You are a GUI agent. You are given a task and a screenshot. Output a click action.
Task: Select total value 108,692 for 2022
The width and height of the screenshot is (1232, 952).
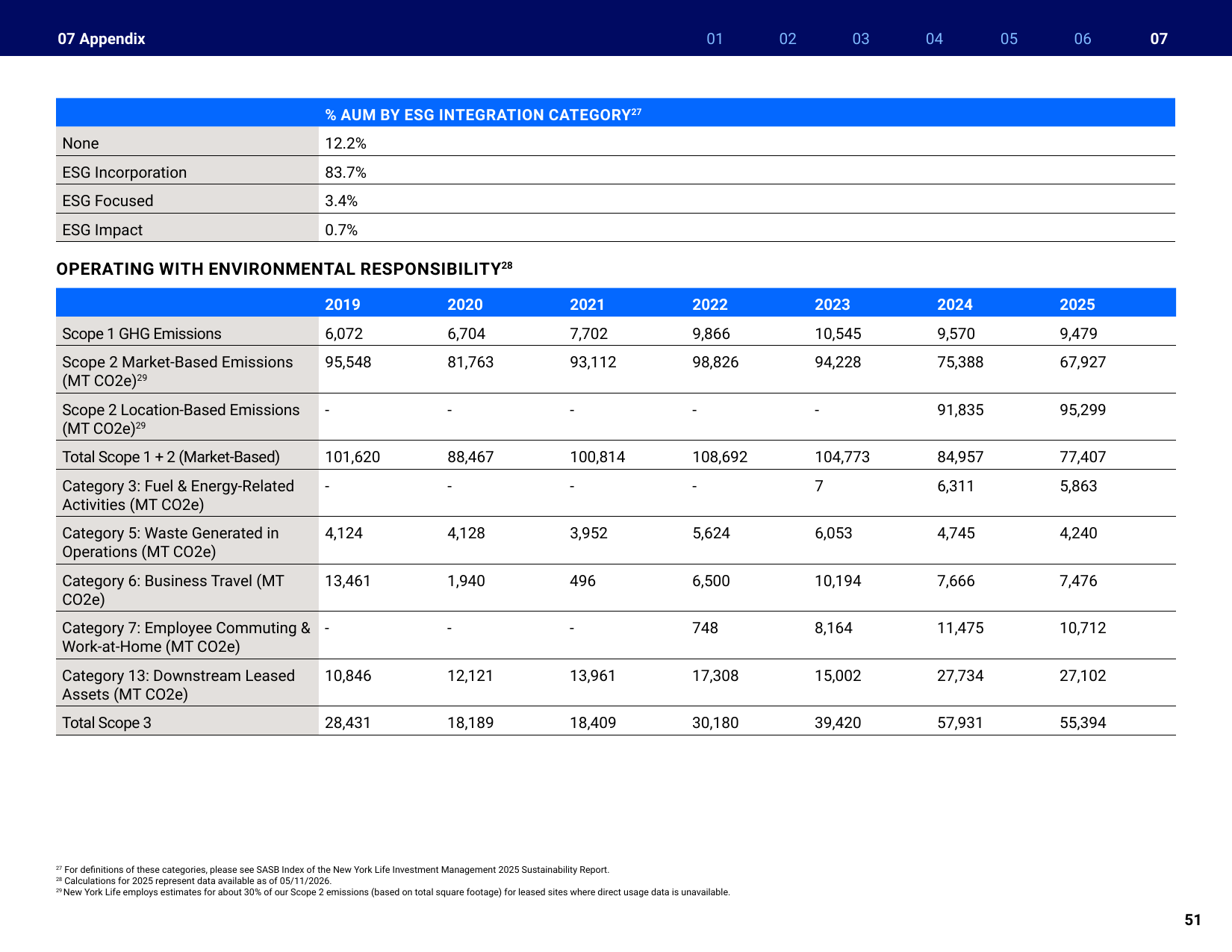coord(720,457)
